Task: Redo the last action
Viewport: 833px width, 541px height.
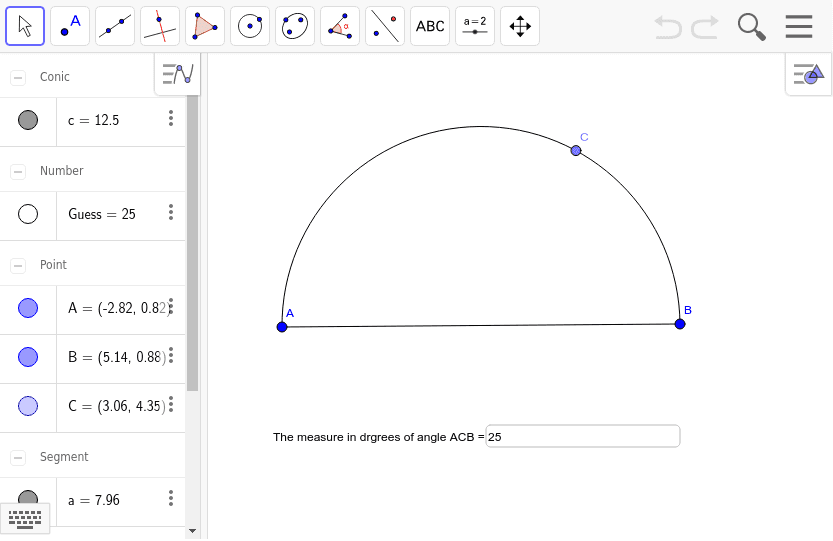Action: pos(705,27)
